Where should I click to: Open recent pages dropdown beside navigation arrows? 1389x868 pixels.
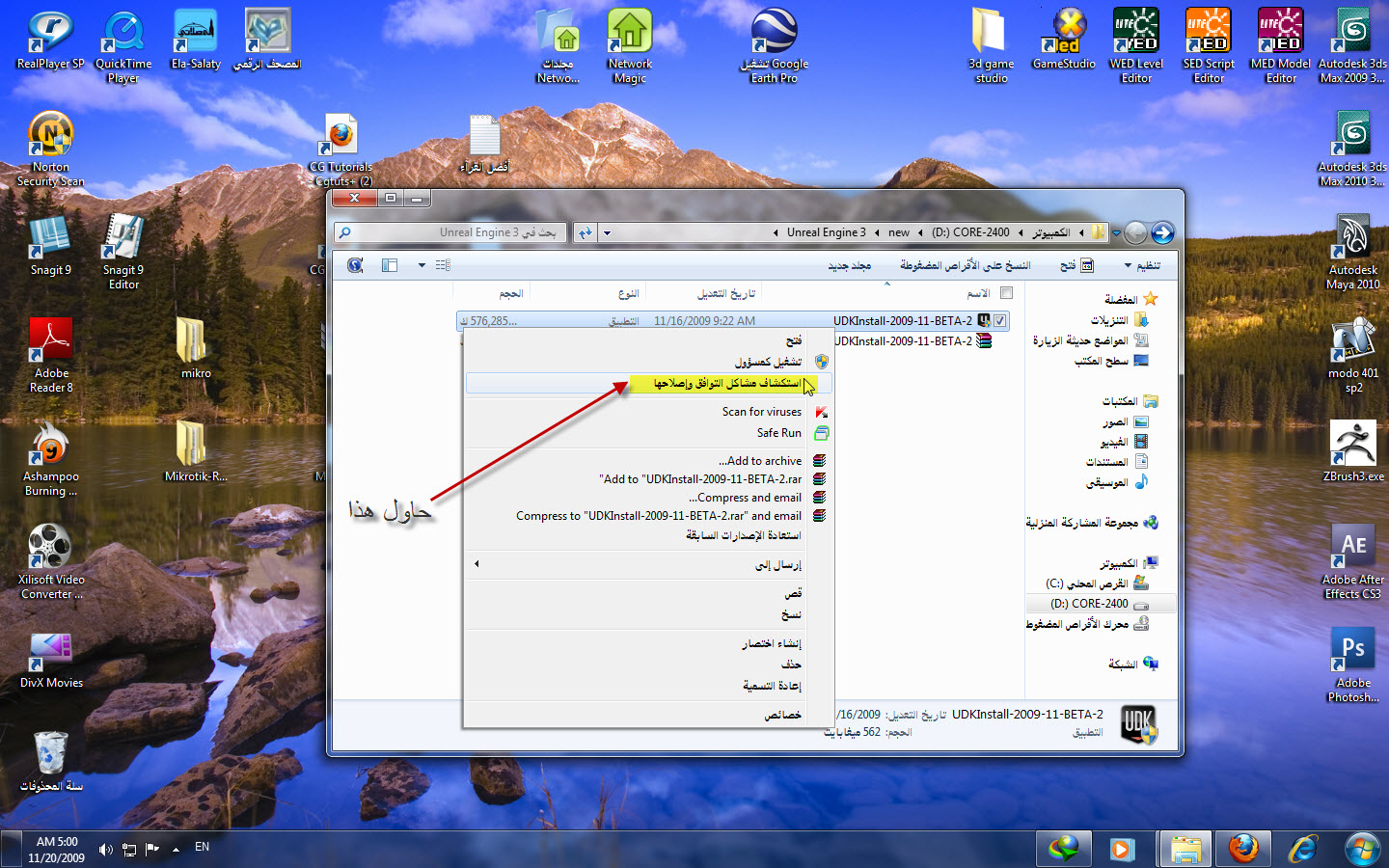point(1116,232)
